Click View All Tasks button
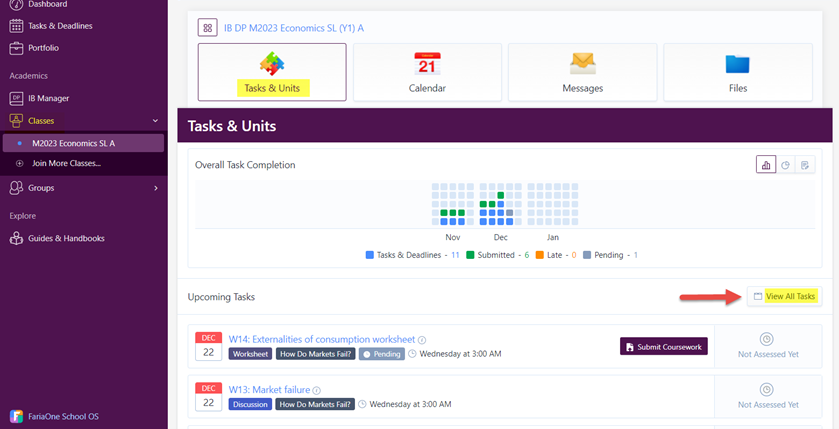The width and height of the screenshot is (839, 429). (784, 296)
